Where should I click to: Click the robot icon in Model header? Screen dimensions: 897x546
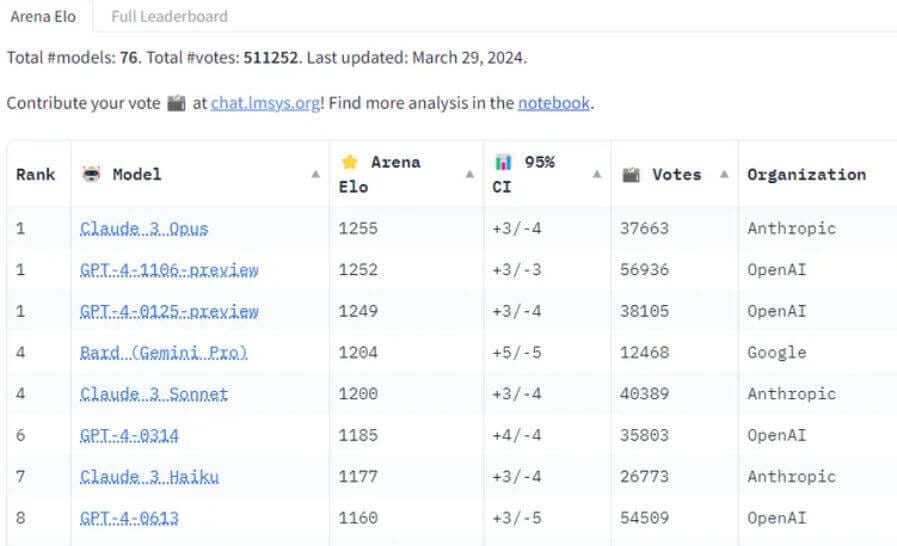pyautogui.click(x=92, y=174)
